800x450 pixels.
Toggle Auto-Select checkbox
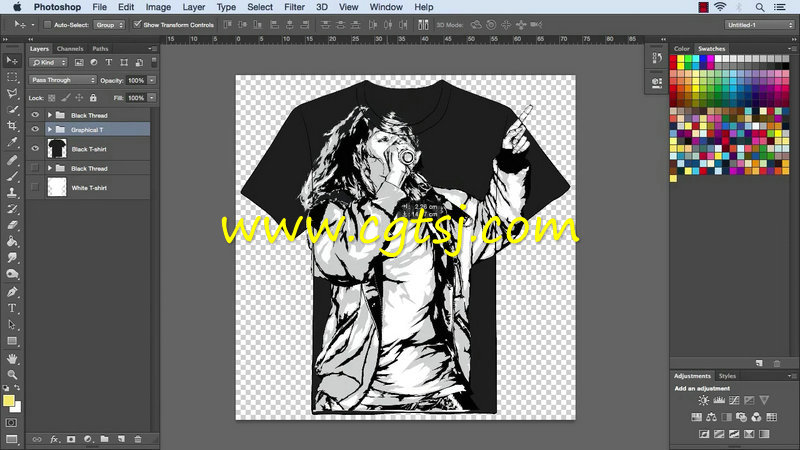[47, 24]
